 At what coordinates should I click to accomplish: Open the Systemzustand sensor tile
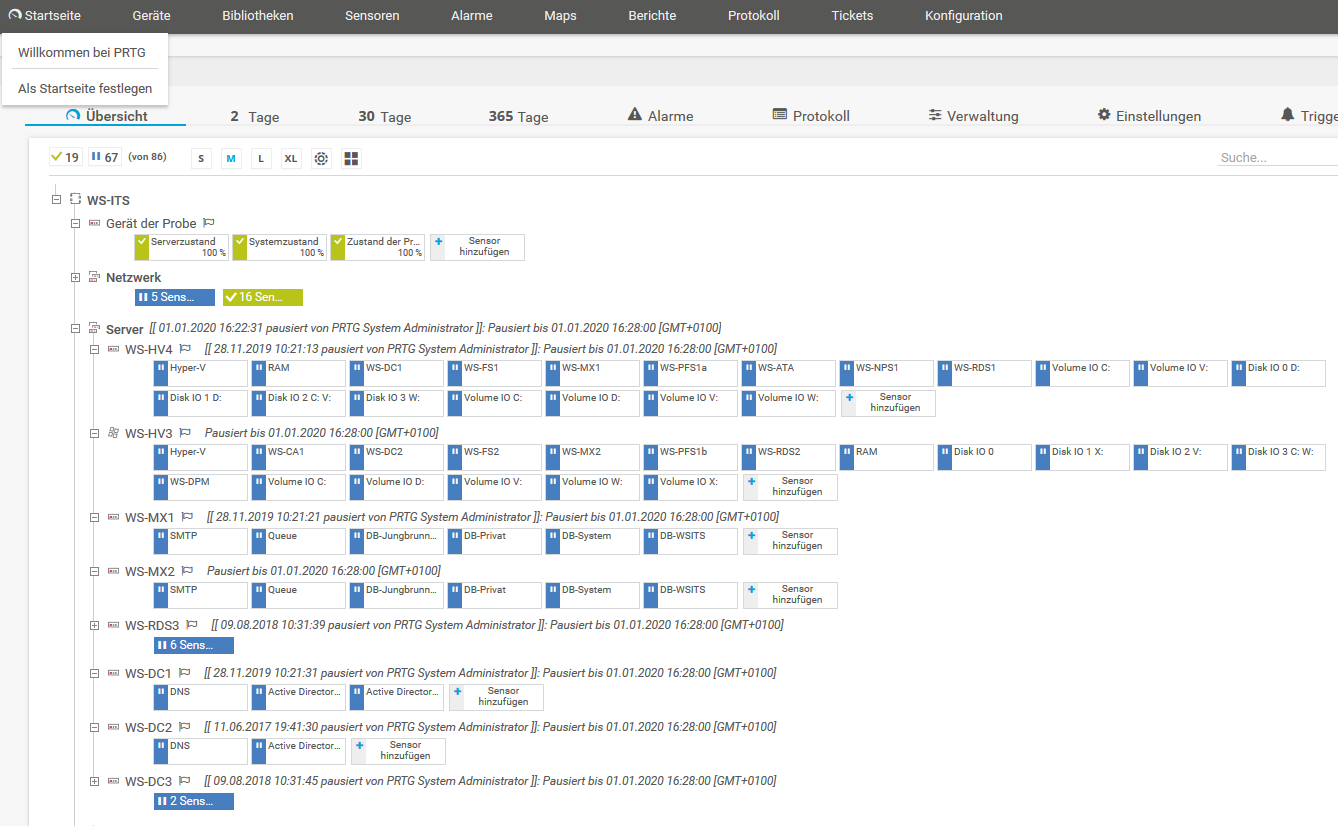(280, 247)
